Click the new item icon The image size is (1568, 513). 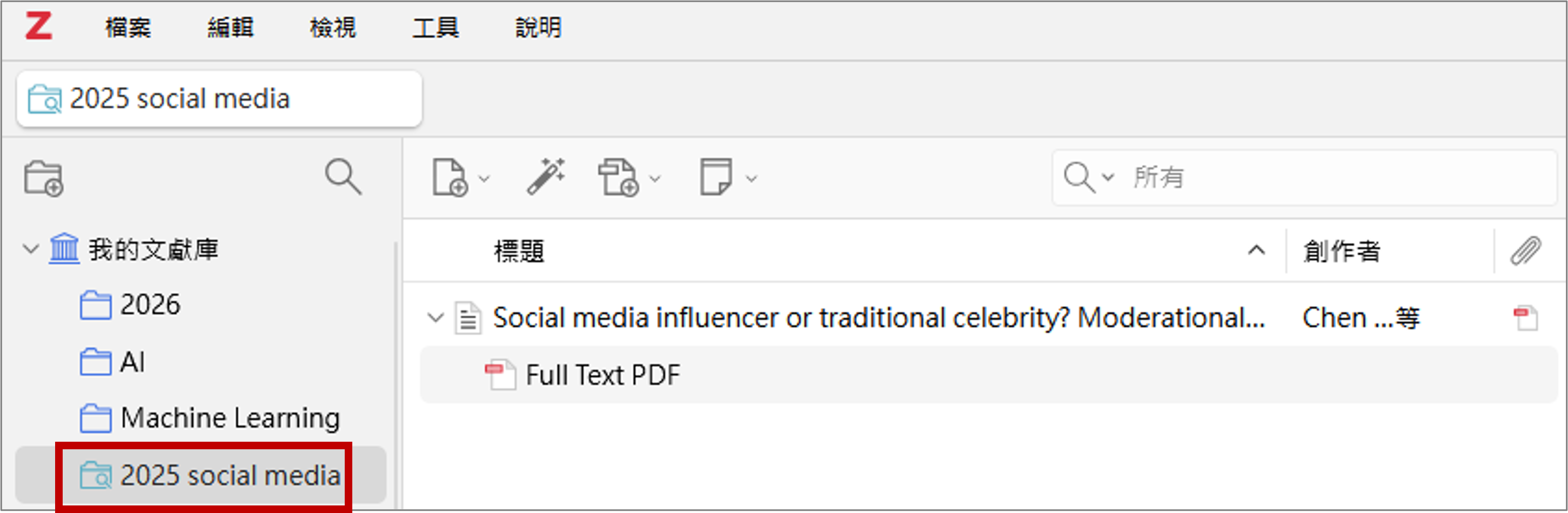450,178
